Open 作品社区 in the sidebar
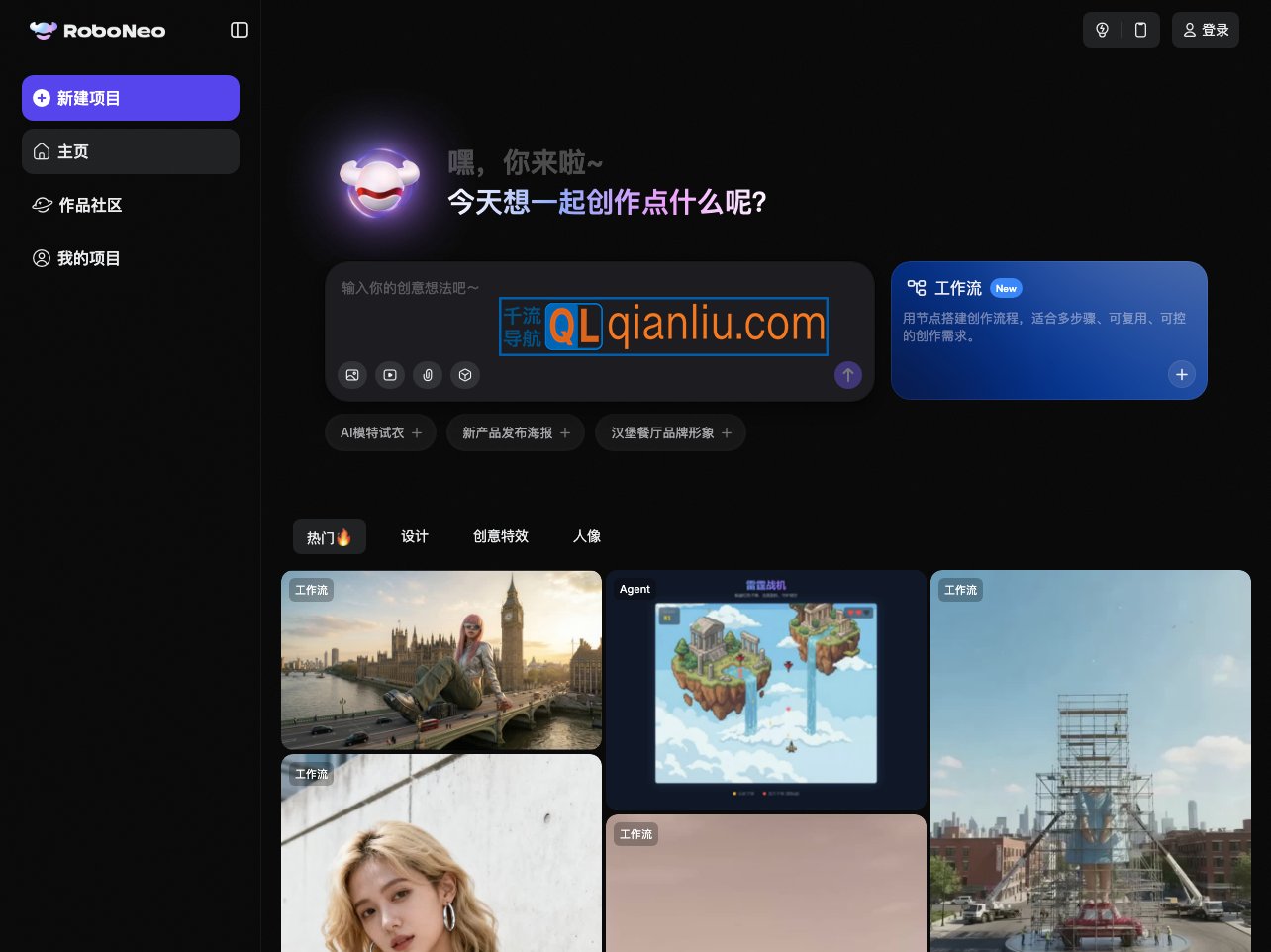 [x=90, y=205]
